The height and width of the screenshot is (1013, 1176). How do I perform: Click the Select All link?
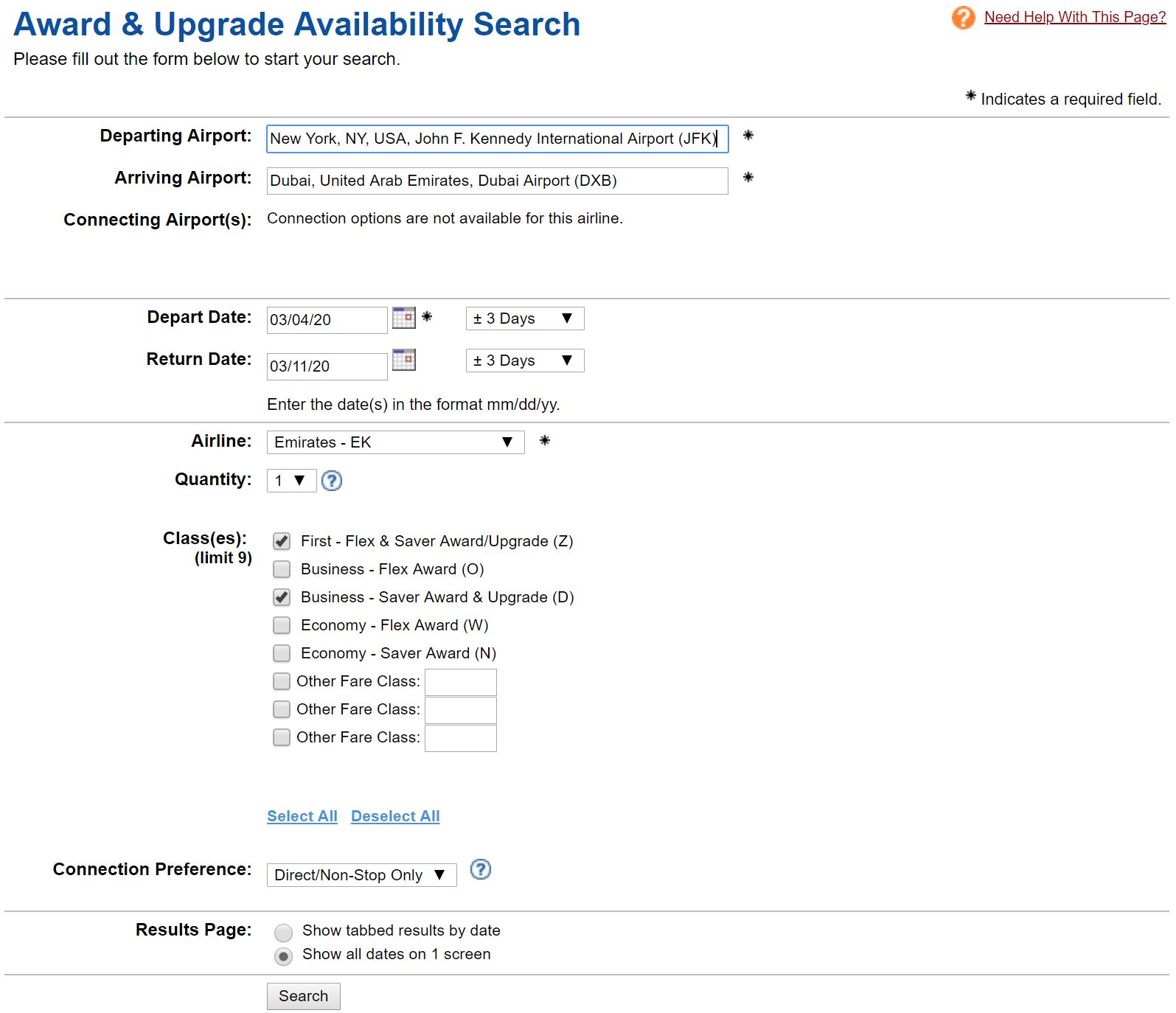(302, 816)
